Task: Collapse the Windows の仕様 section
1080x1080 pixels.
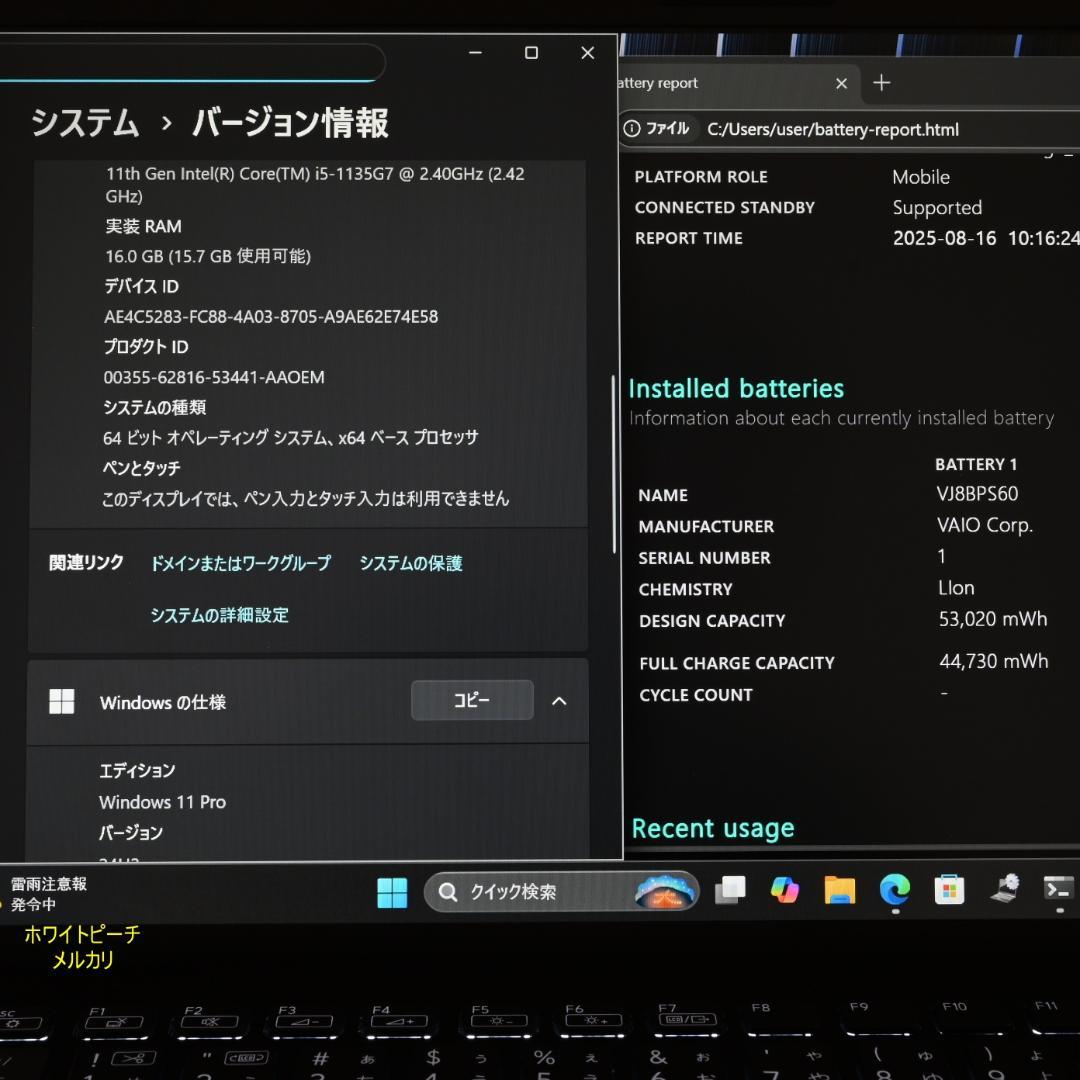Action: tap(559, 701)
